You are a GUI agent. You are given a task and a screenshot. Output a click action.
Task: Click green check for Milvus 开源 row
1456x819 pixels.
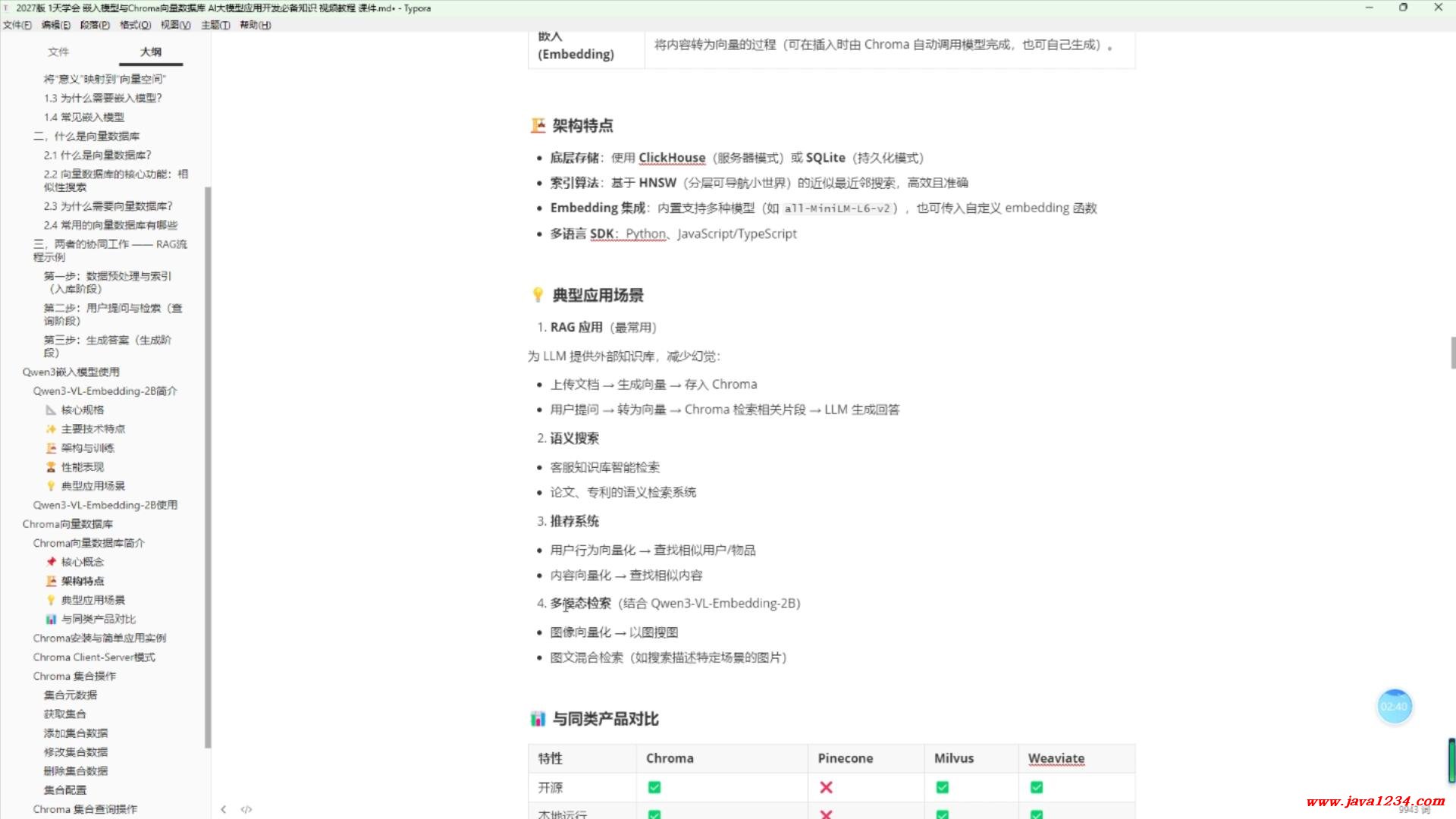(x=942, y=787)
